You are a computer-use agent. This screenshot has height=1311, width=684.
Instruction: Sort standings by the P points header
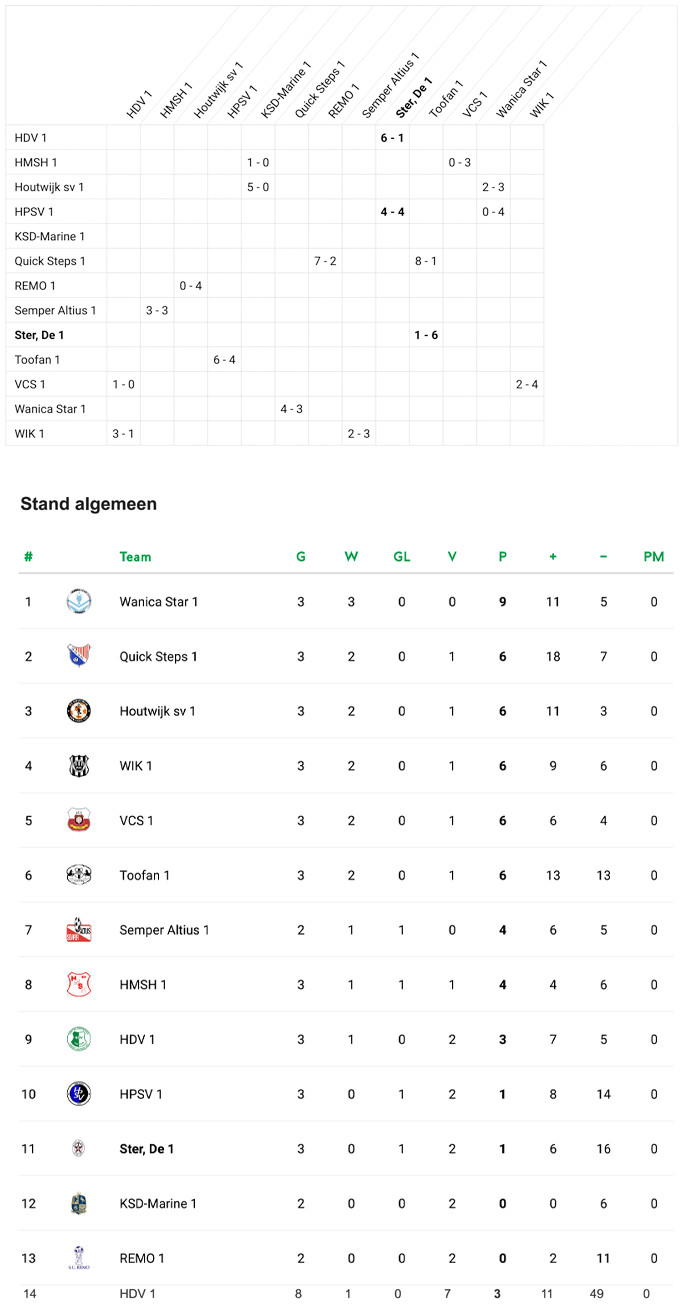(502, 557)
